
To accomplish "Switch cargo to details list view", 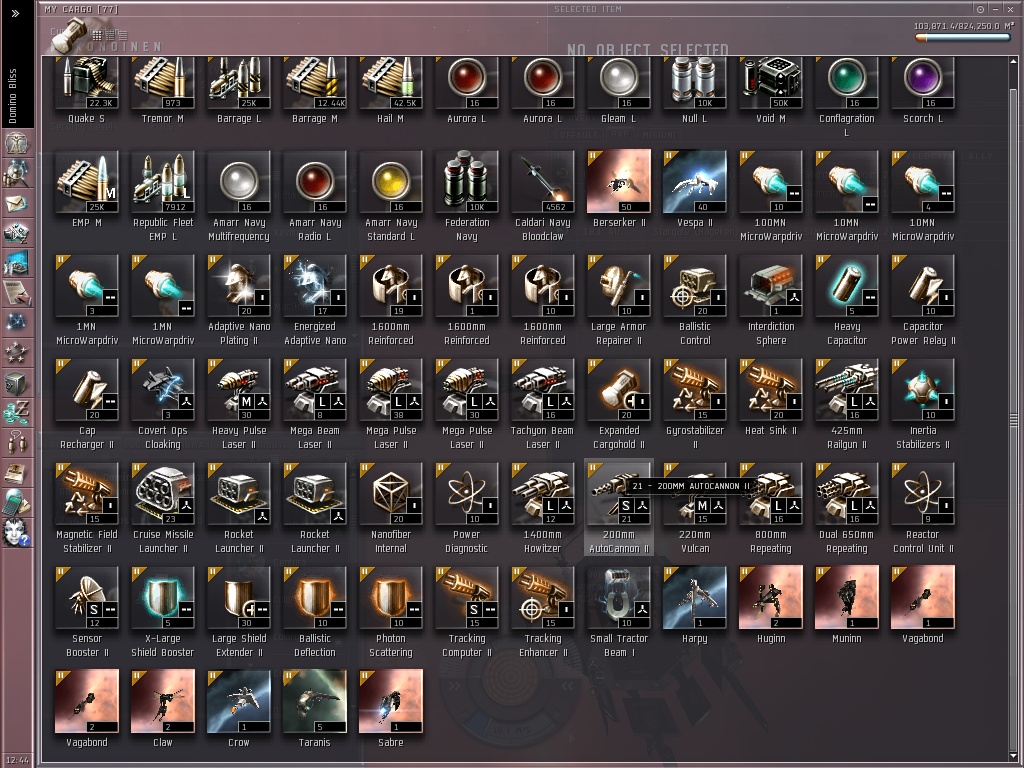I will pos(122,34).
